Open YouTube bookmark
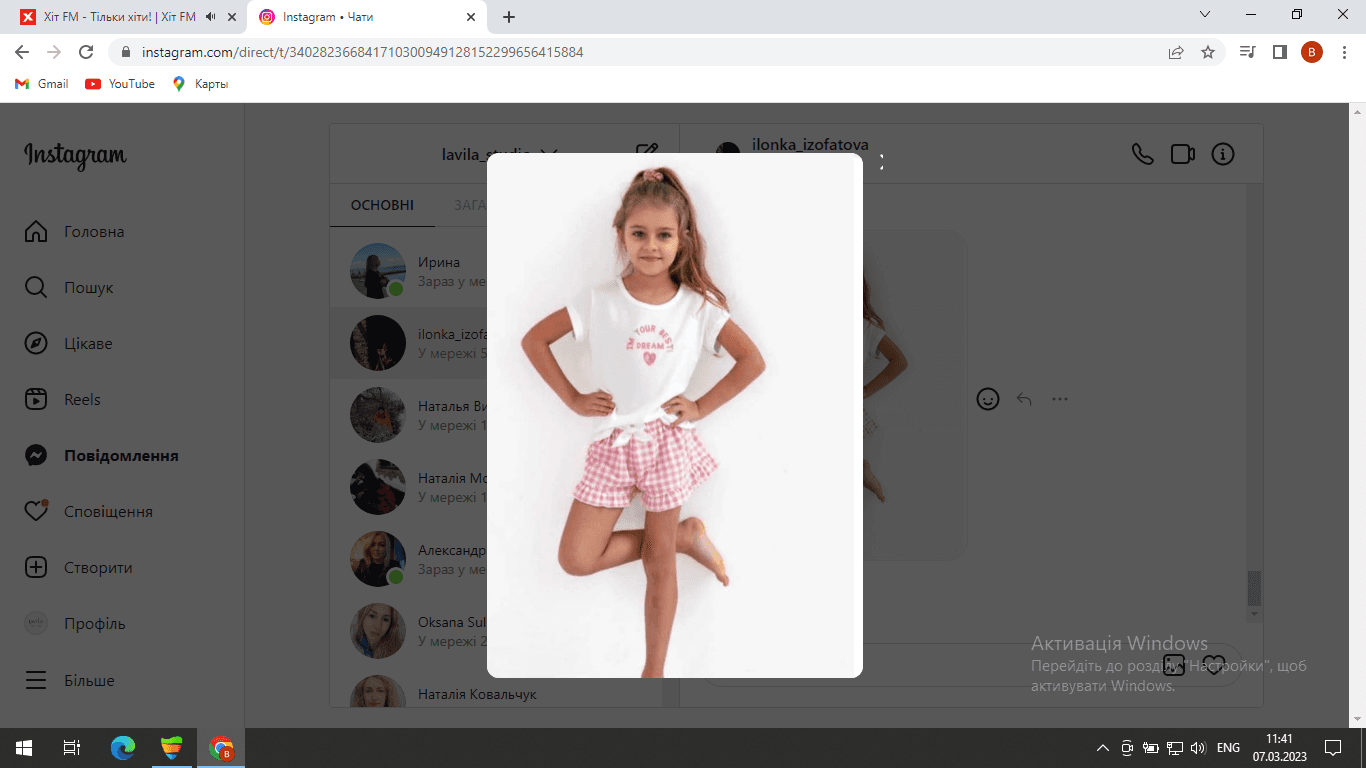Viewport: 1366px width, 768px height. (x=120, y=84)
